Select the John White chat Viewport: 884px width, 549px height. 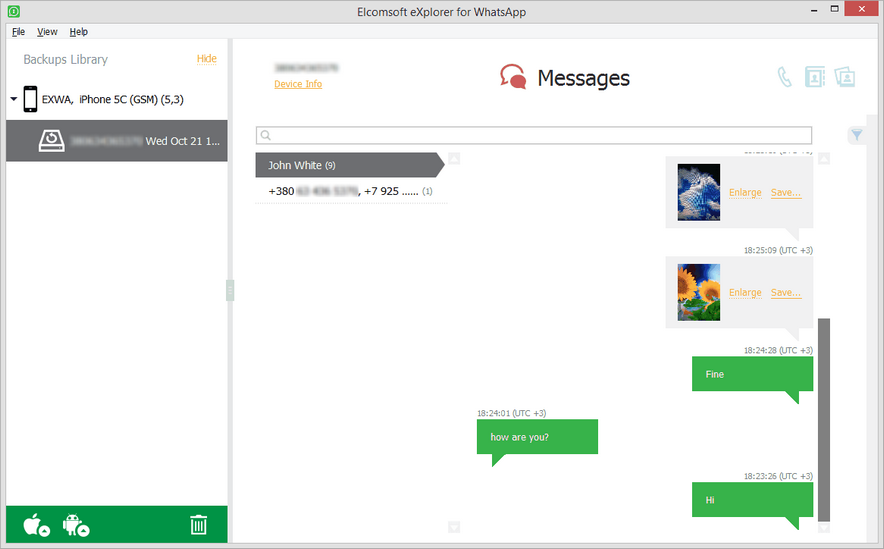tap(350, 165)
